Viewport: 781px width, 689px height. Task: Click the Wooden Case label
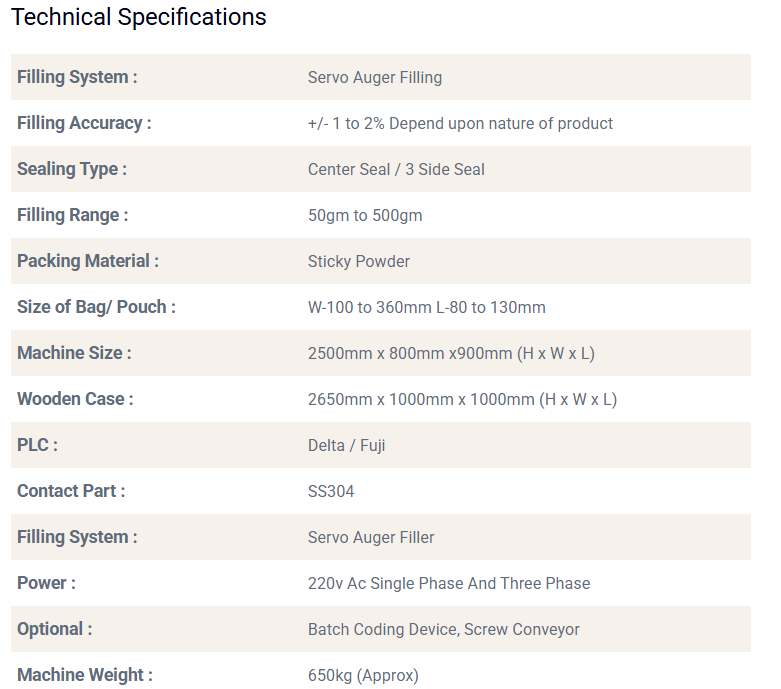coord(75,399)
